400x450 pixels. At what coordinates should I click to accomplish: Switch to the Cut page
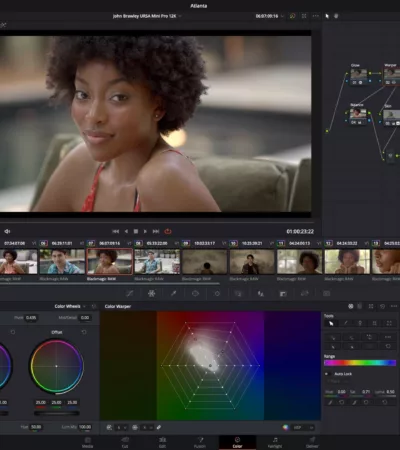pos(125,442)
